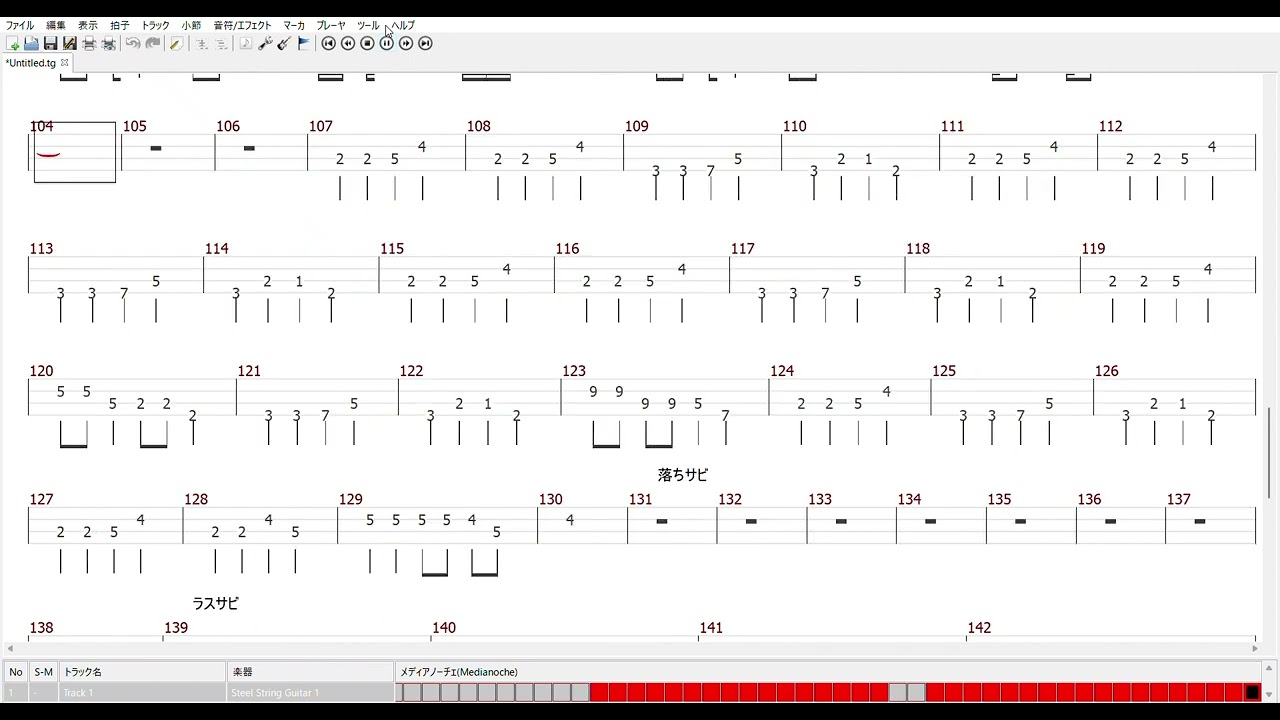Go to the next measure
Image resolution: width=1280 pixels, height=720 pixels.
406,43
